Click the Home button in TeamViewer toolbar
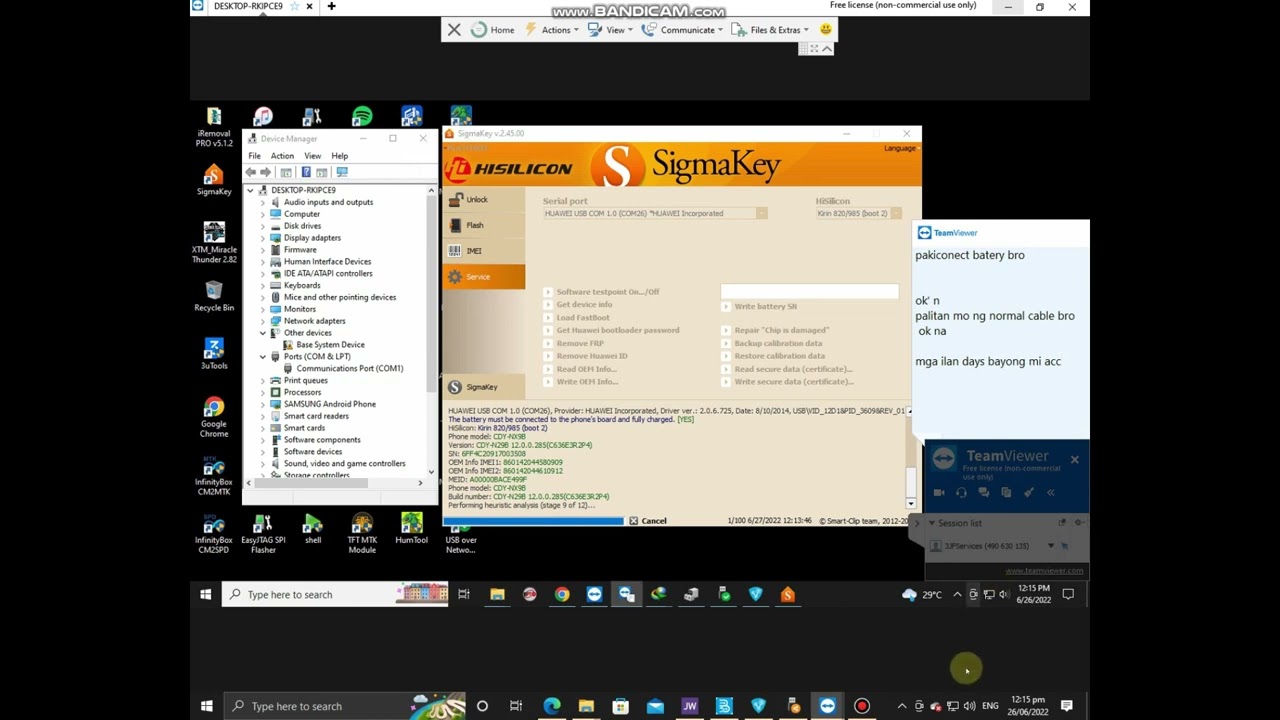 pos(493,30)
